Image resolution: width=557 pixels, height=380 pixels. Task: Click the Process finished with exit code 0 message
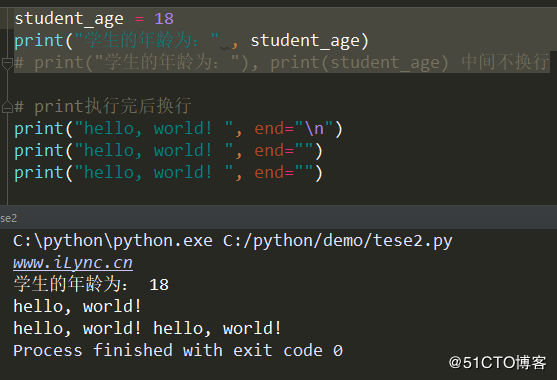click(178, 351)
